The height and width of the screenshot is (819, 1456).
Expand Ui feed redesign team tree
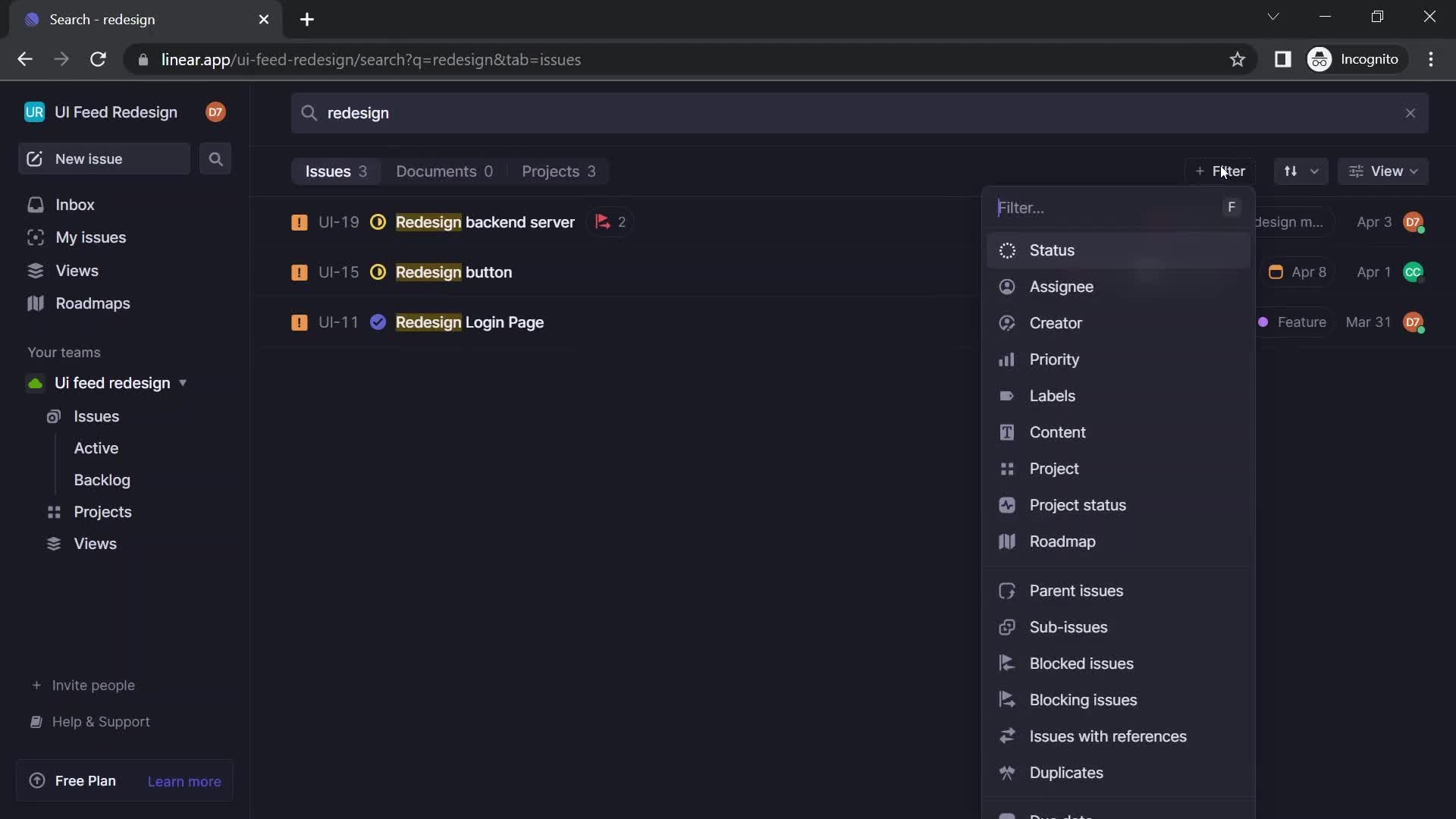[x=183, y=383]
